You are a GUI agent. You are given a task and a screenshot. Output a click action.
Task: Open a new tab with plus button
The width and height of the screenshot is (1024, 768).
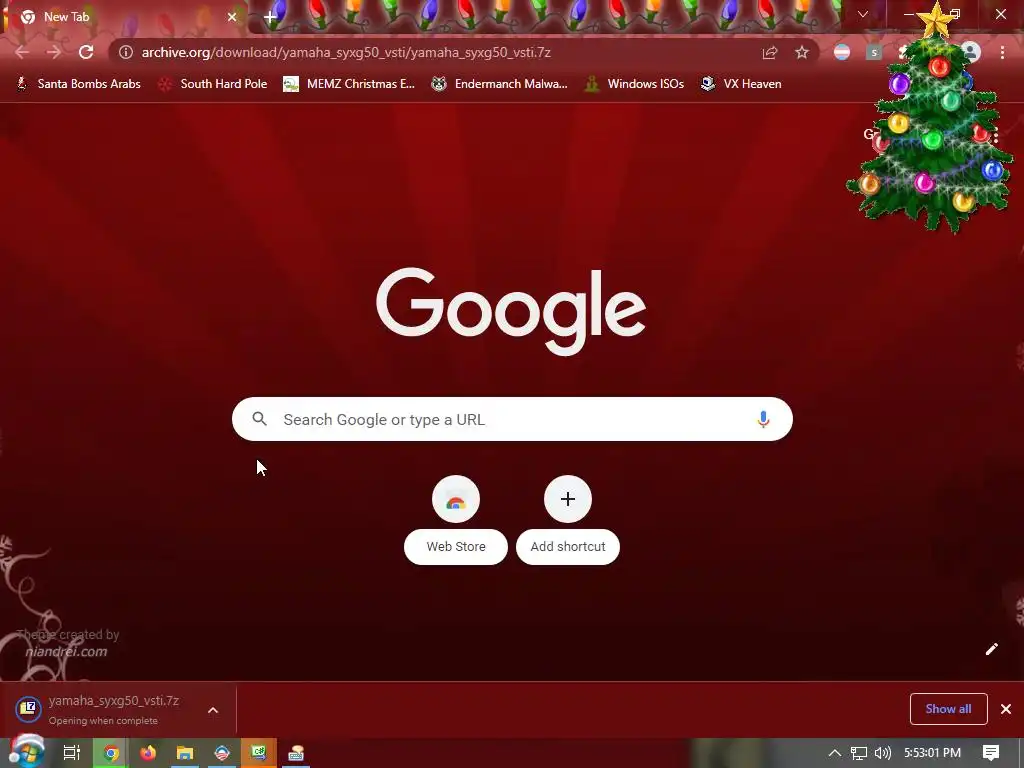click(x=270, y=17)
